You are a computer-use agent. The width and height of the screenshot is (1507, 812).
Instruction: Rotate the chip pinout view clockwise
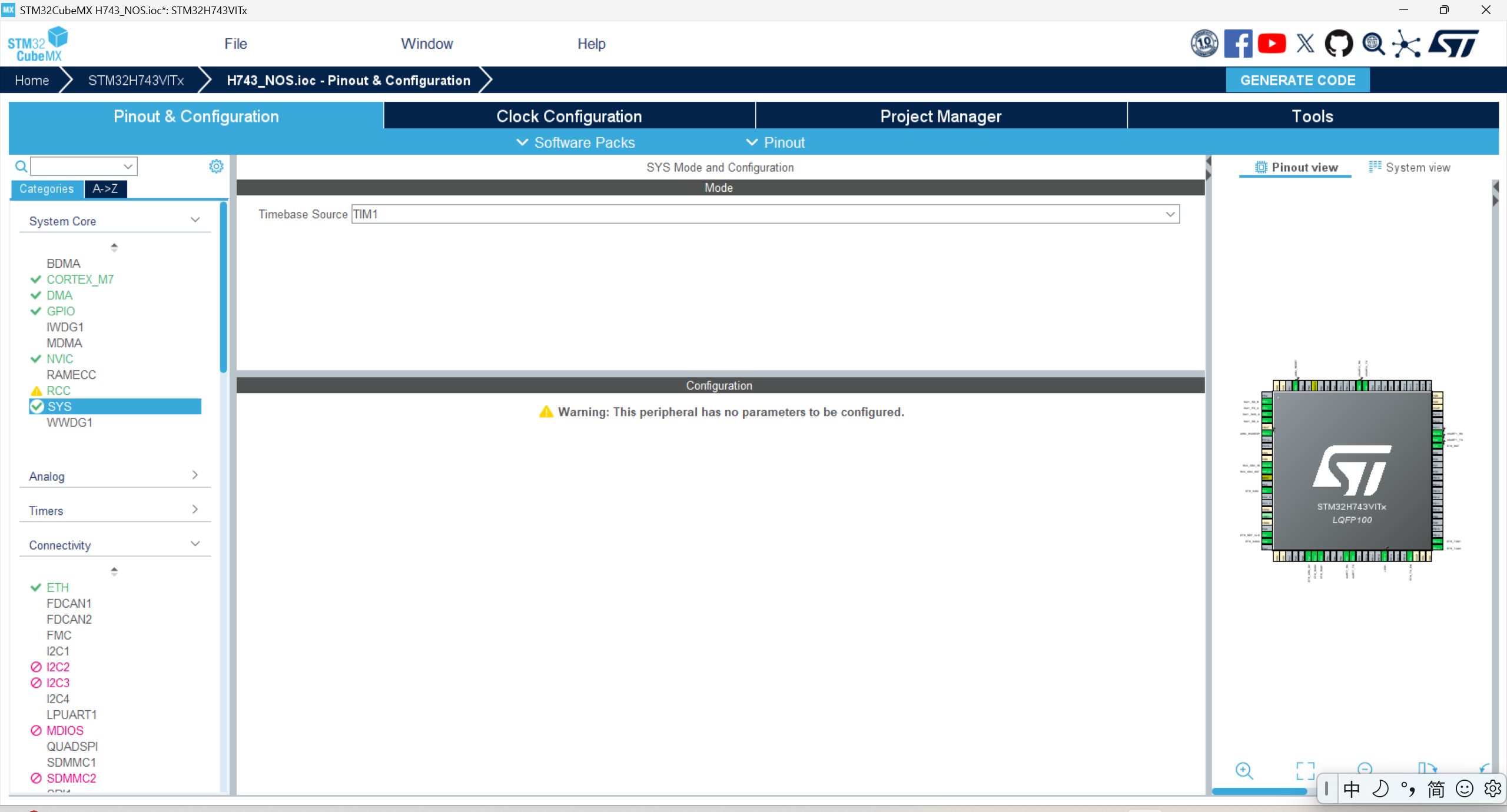pos(1427,768)
